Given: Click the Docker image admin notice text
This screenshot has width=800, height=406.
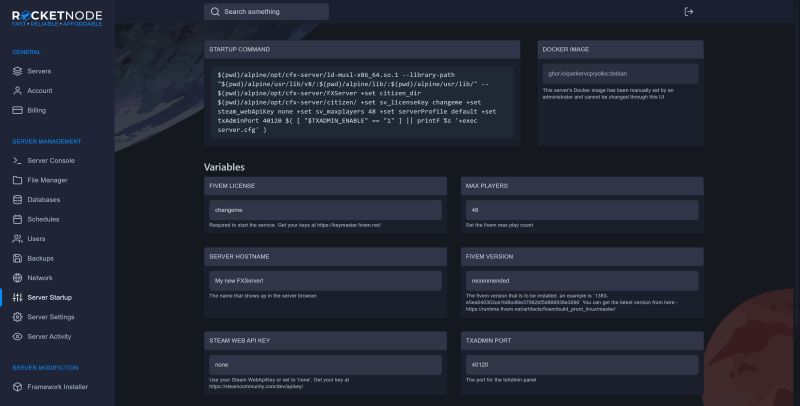Looking at the screenshot, I should click(608, 93).
